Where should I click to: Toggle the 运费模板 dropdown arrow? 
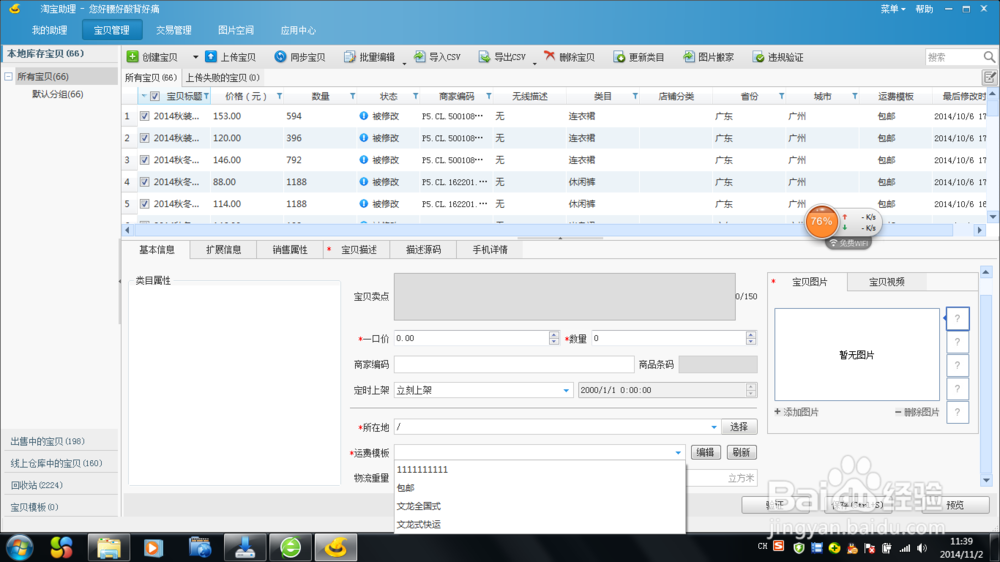tap(678, 452)
